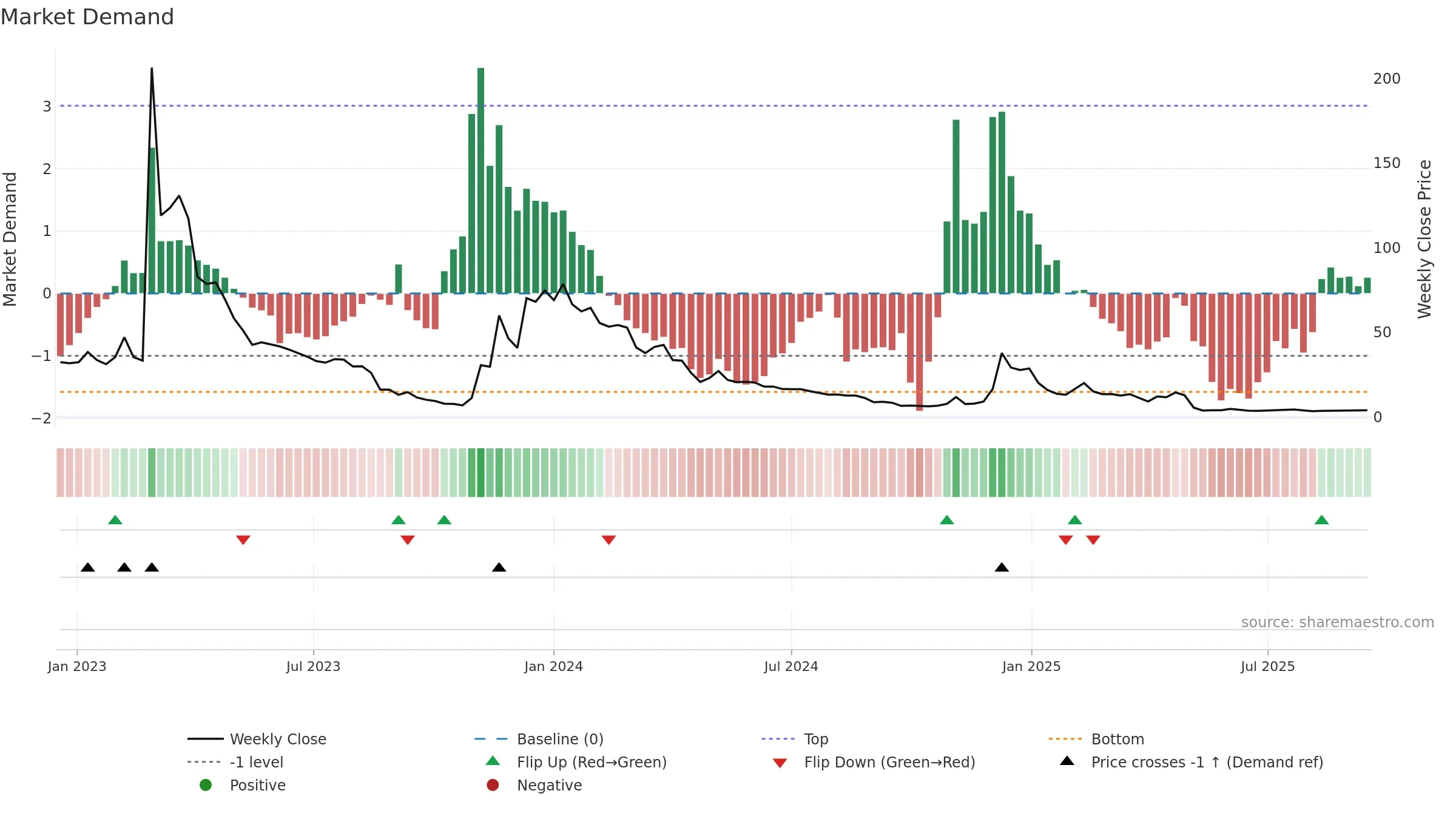
Task: Click the '−2' tick on the left demand axis
Action: click(x=41, y=418)
